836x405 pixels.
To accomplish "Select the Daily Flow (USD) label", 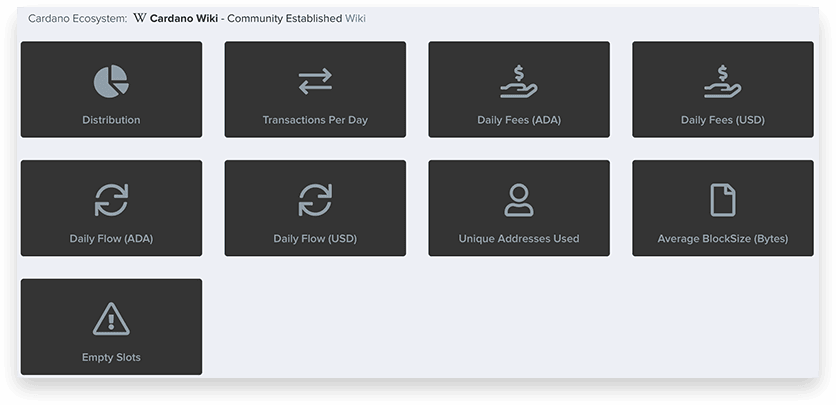I will pyautogui.click(x=315, y=239).
